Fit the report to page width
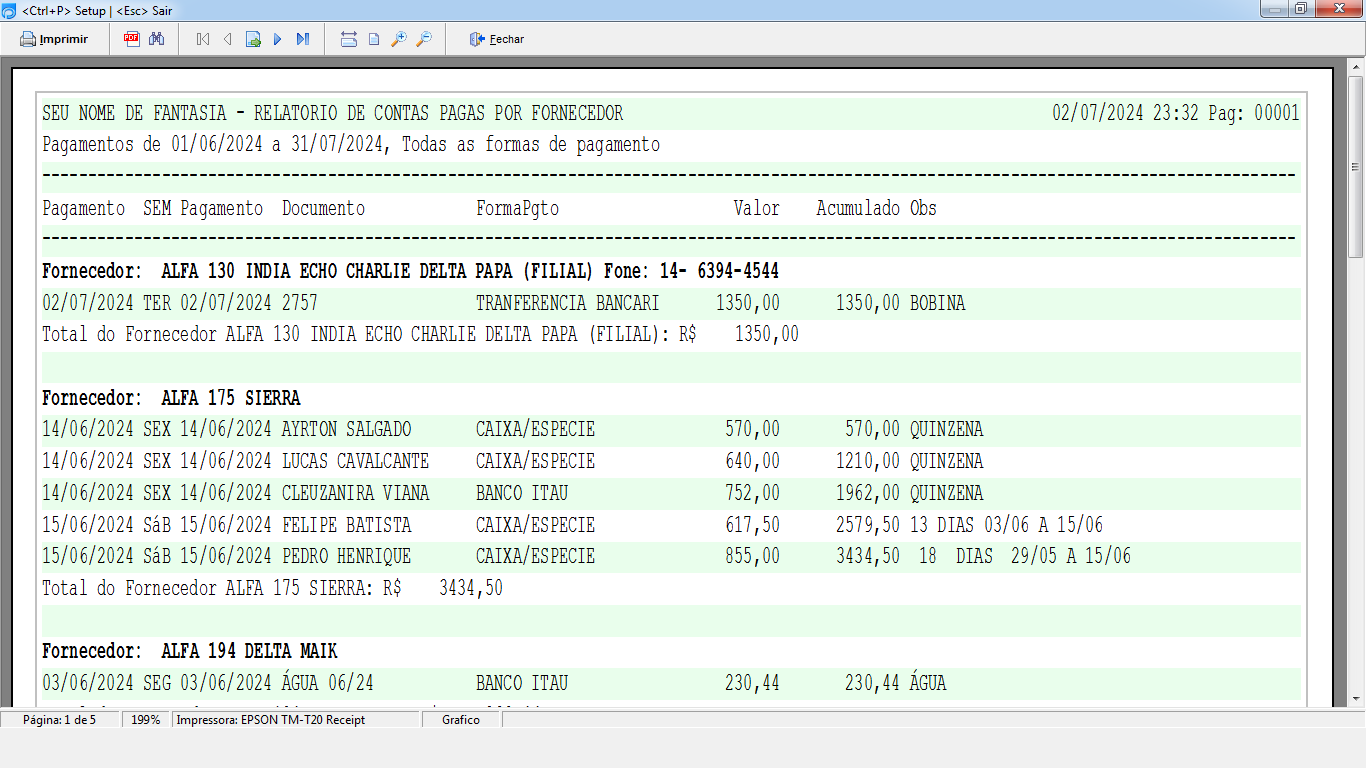 click(x=349, y=39)
